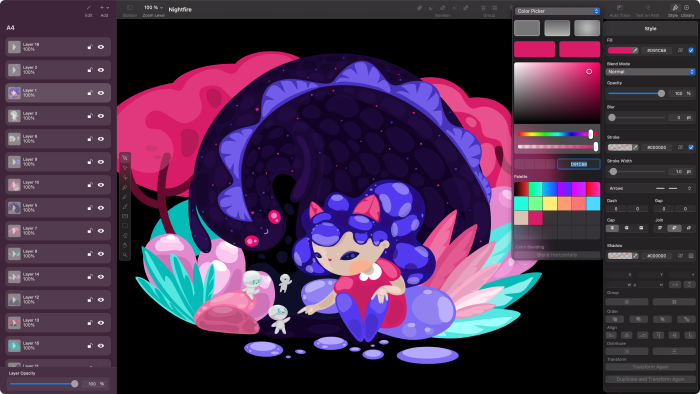
Task: Uncheck the Fill checkbox
Action: click(x=691, y=50)
